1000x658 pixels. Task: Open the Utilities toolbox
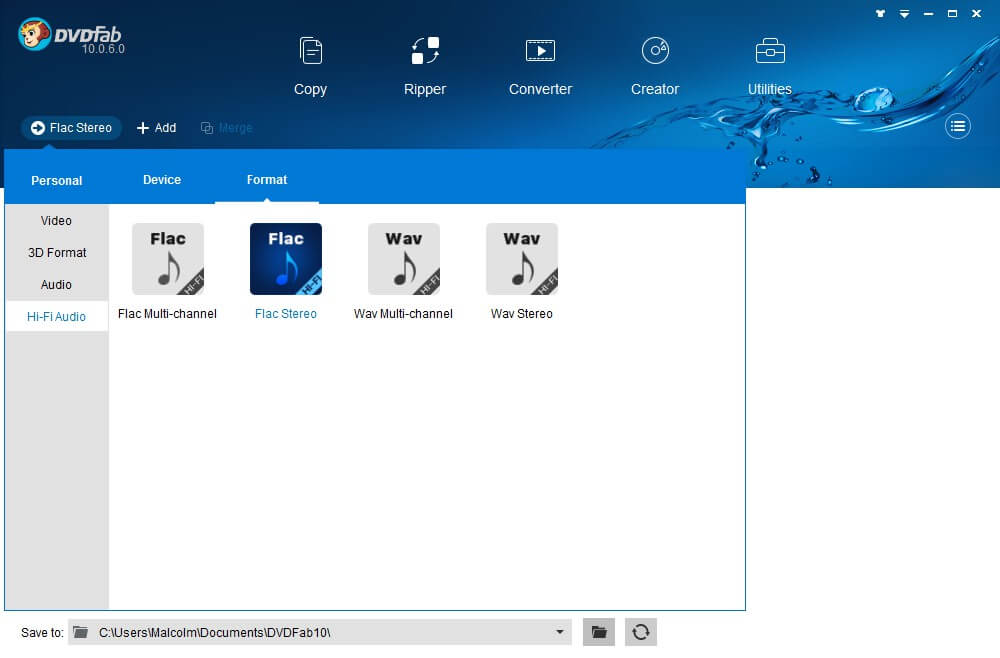point(769,66)
